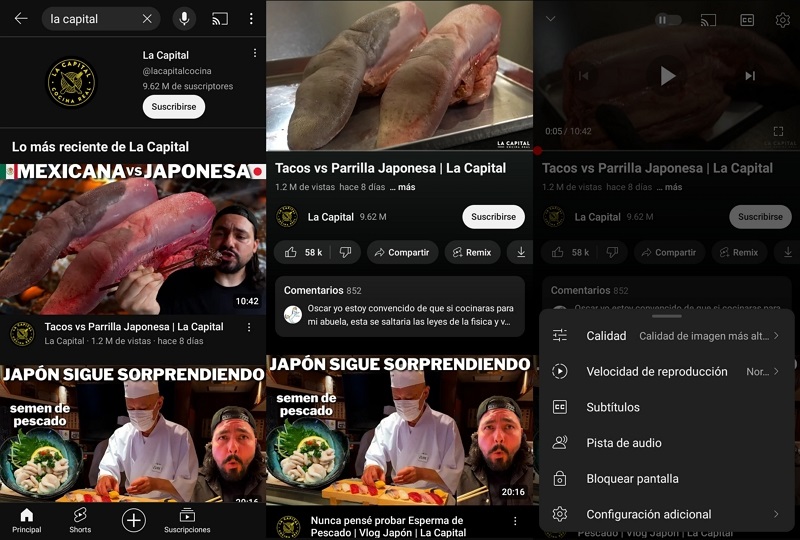Tap the cast icon in video player
Viewport: 800px width, 540px height.
point(708,20)
